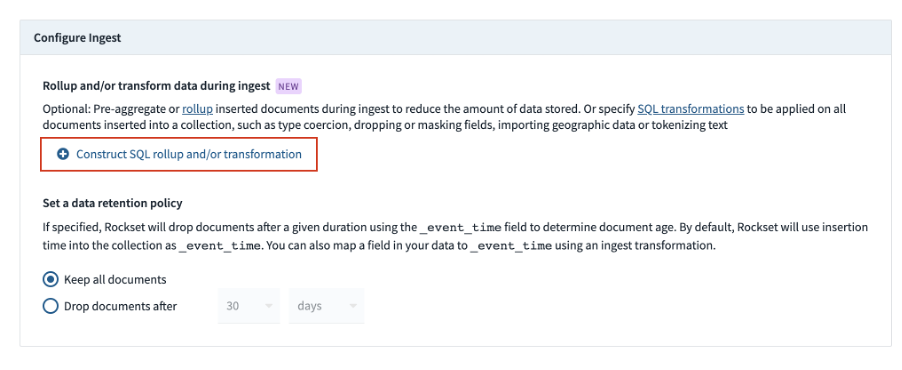Image resolution: width=902 pixels, height=370 pixels.
Task: Click the Configure Ingest panel header
Action: 456,38
